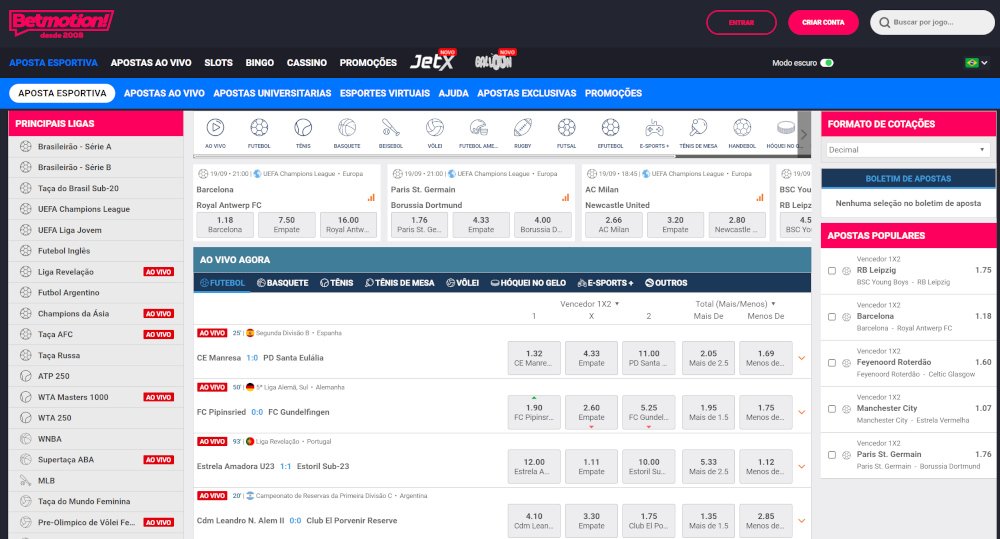This screenshot has height=539, width=1000.
Task: Click the JetX game logo
Action: tap(432, 62)
